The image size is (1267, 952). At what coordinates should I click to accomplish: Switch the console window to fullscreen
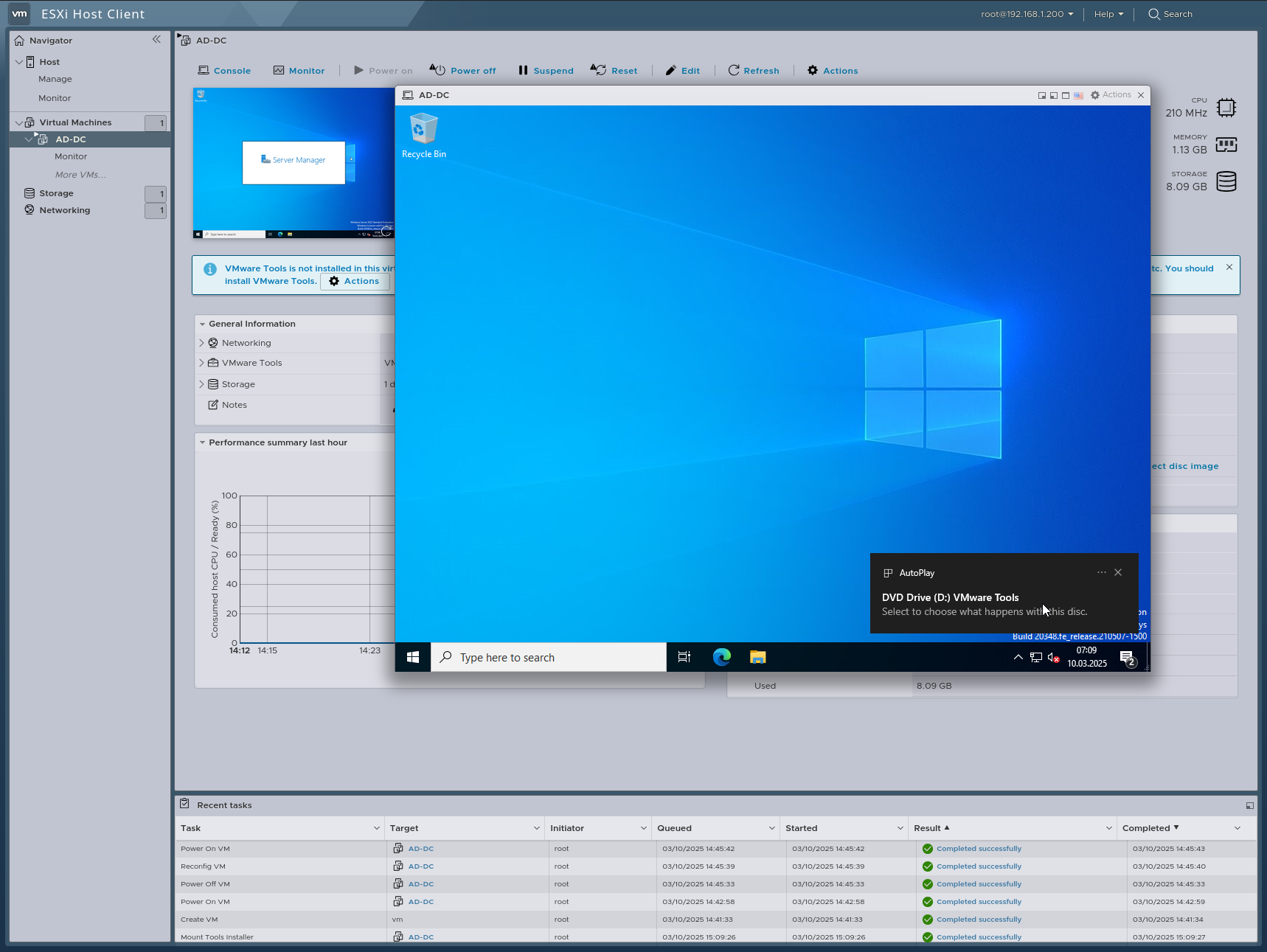click(1066, 95)
